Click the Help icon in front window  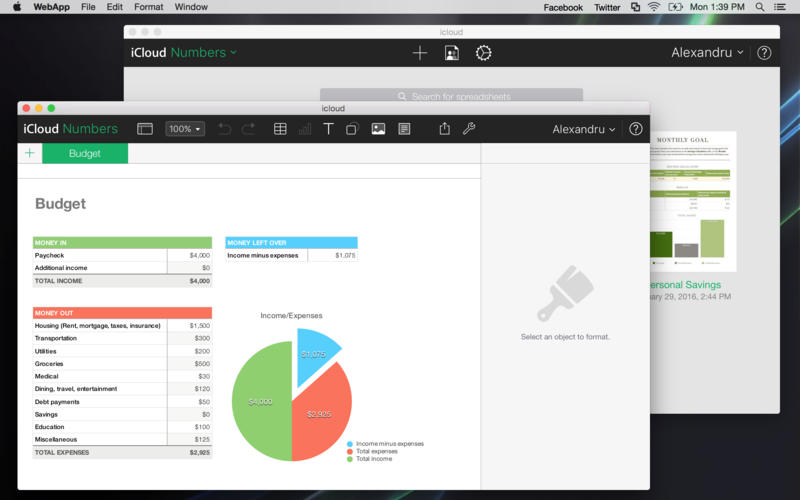click(x=636, y=129)
